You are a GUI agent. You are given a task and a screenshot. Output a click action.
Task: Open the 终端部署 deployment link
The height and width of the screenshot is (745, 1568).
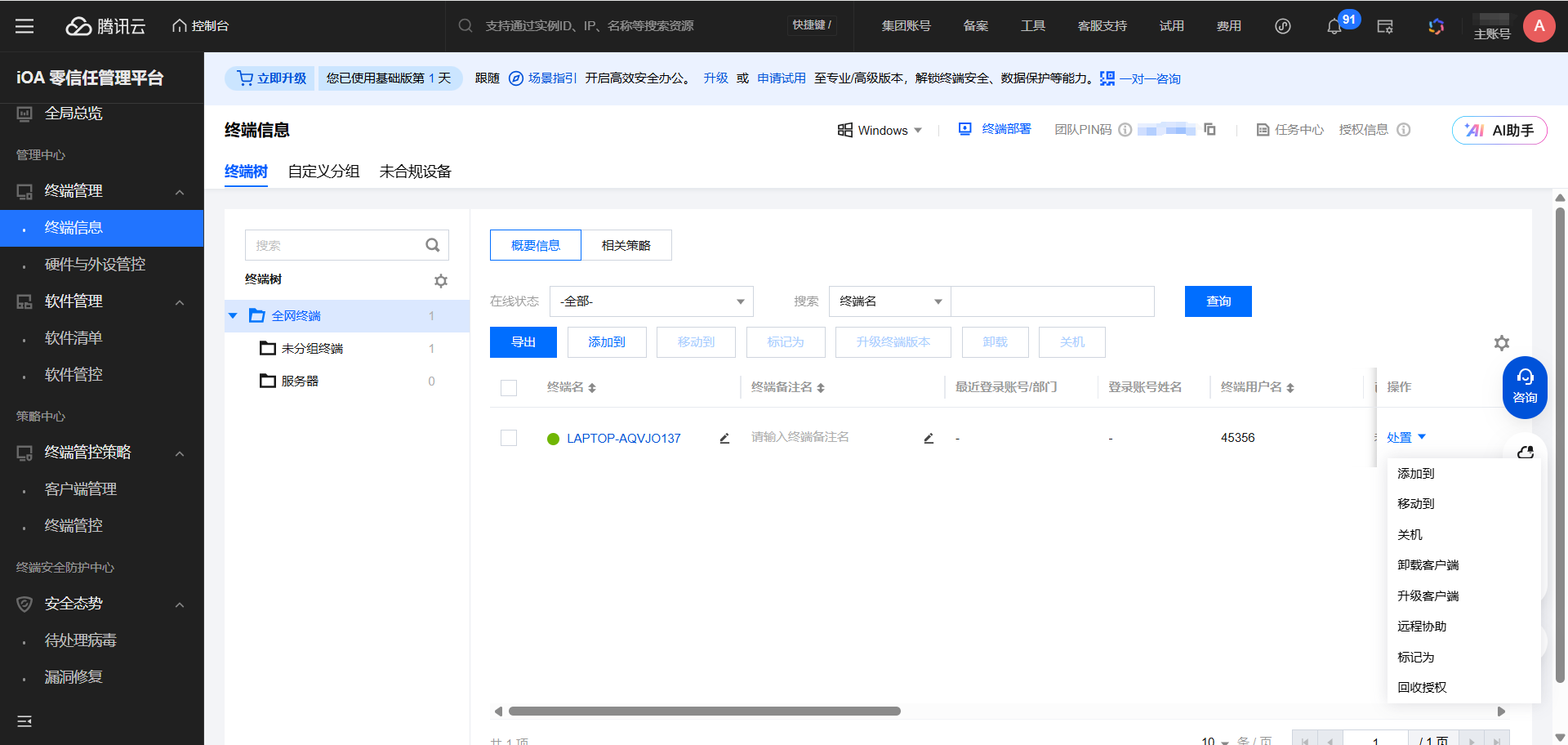(x=995, y=129)
